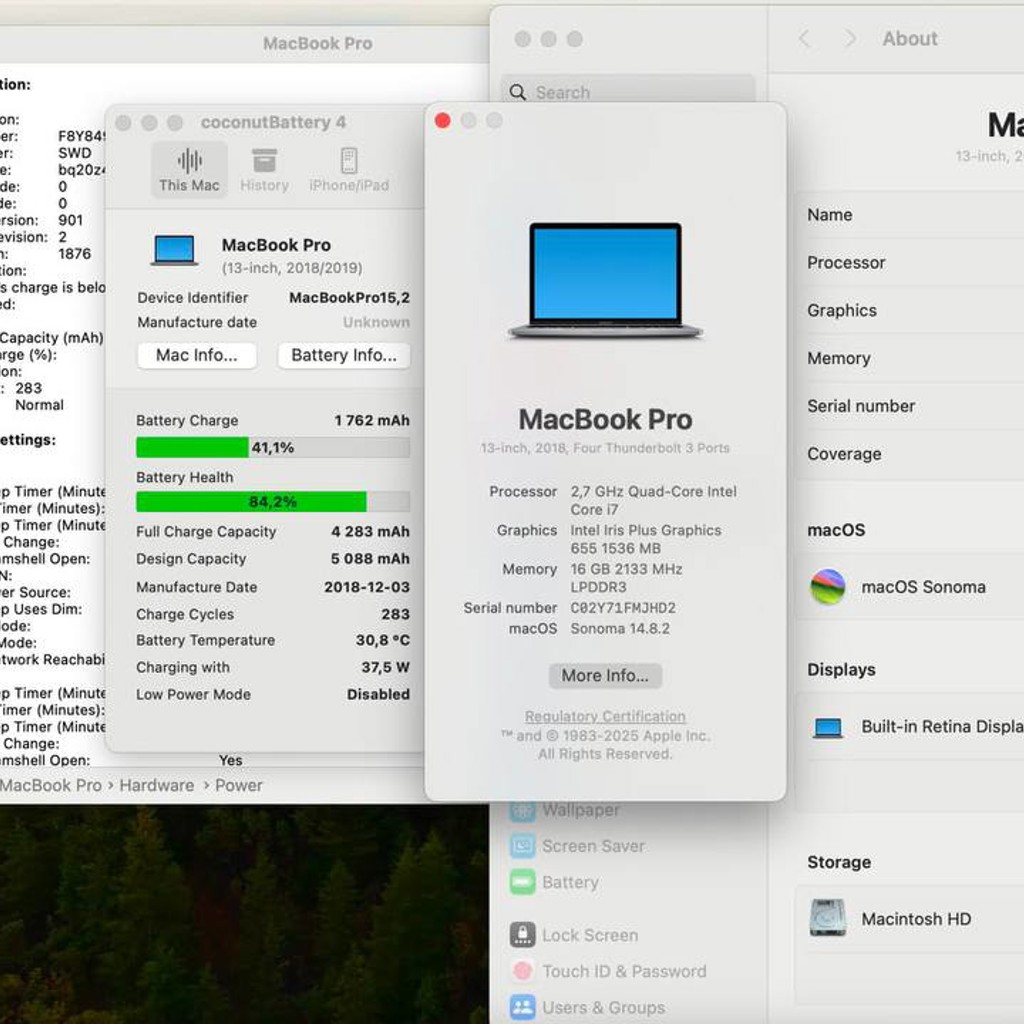Click the Processor row in About settings

click(910, 263)
